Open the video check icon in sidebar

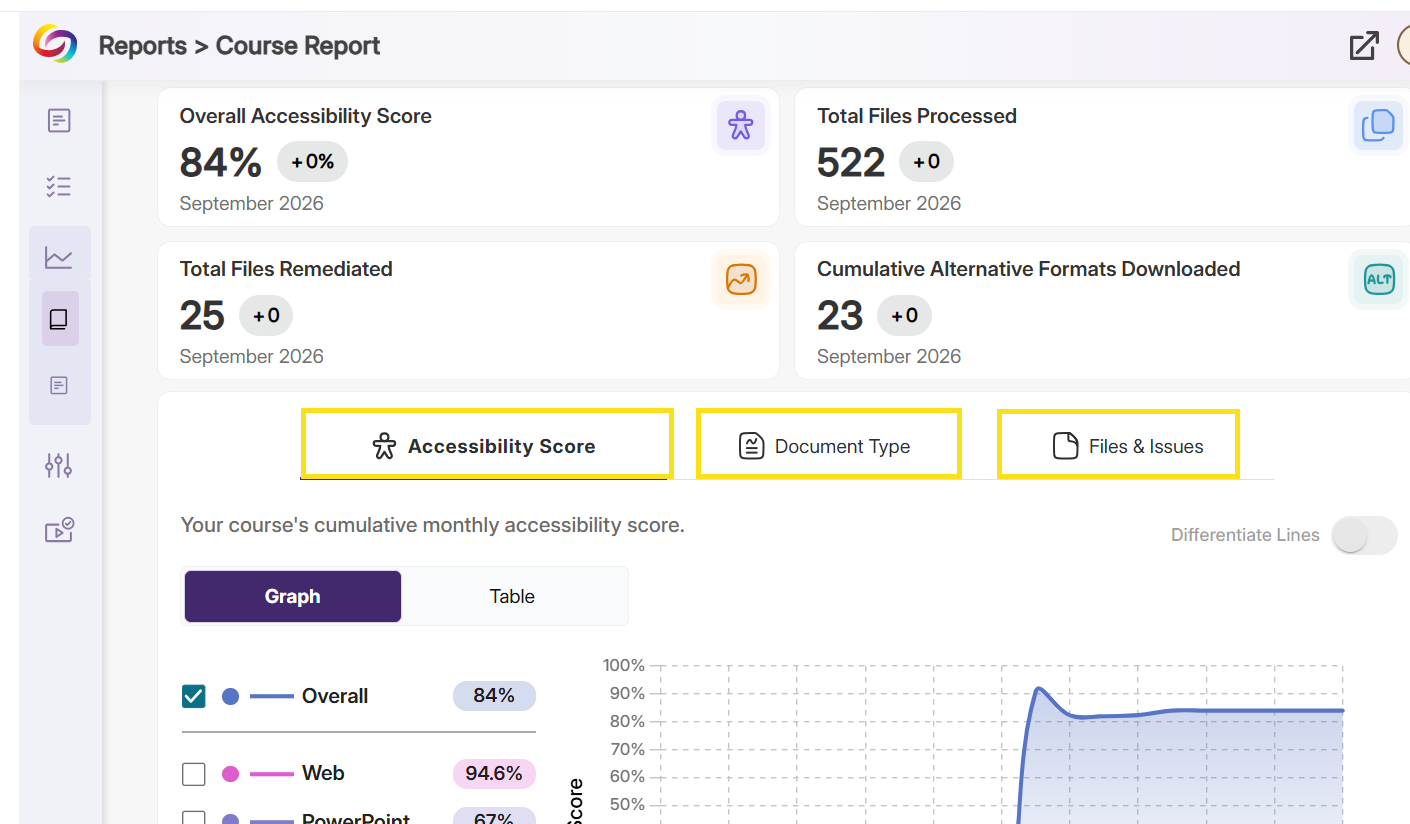[59, 530]
